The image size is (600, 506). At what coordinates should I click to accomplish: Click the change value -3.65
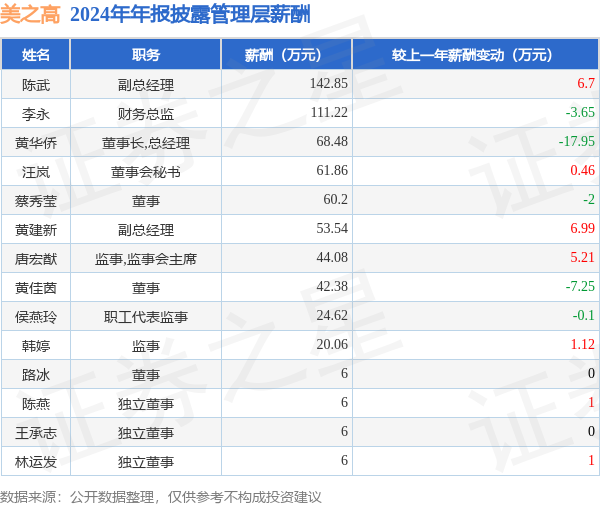pyautogui.click(x=580, y=112)
